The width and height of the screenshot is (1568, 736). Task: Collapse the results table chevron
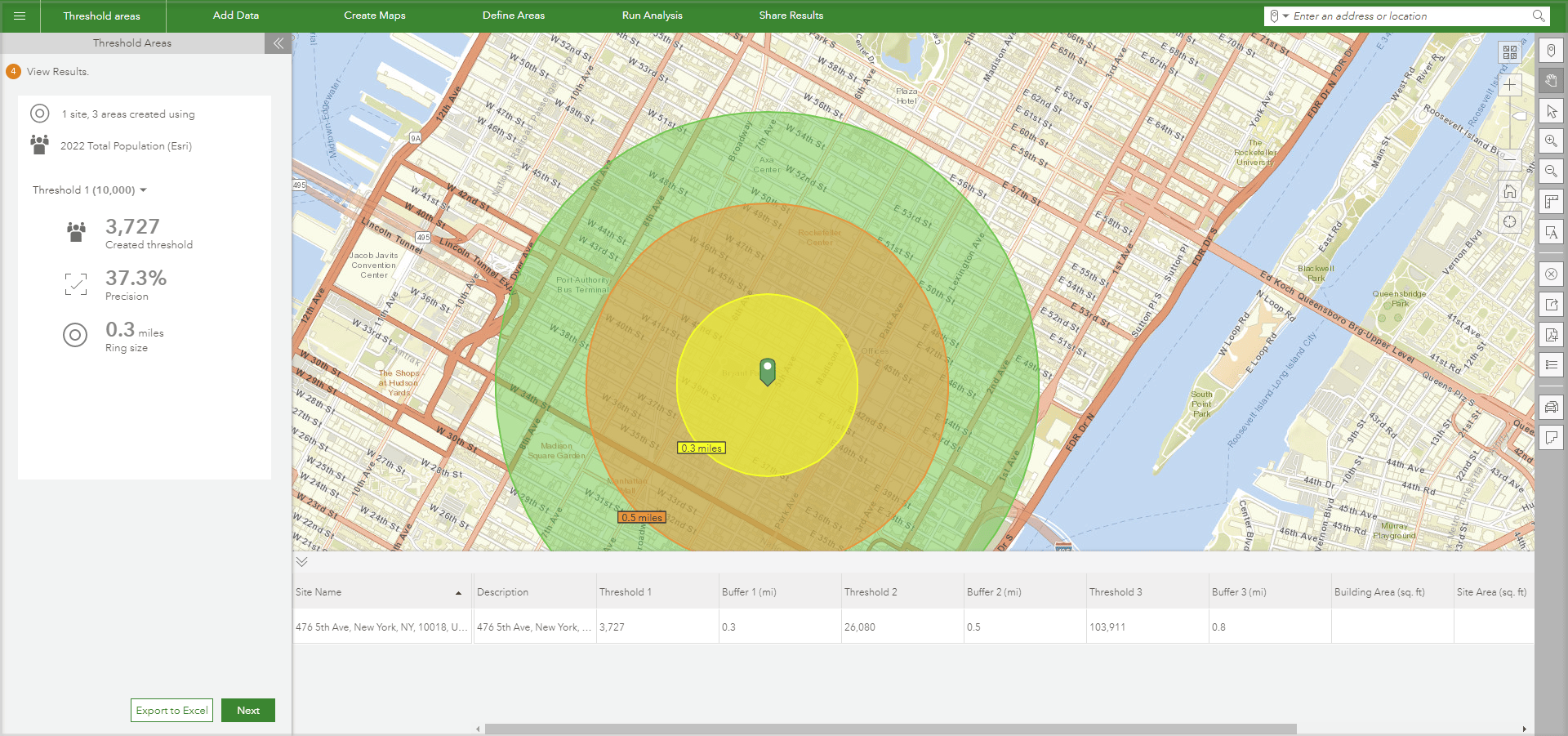tap(302, 562)
